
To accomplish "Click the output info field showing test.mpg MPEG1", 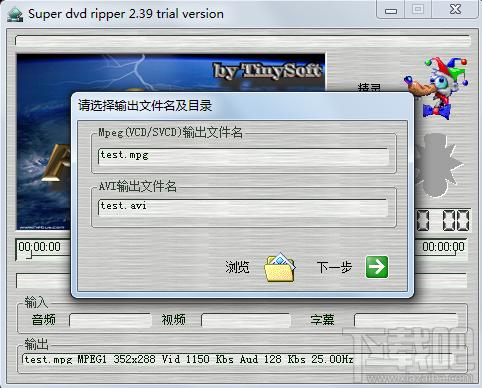I will 237,359.
